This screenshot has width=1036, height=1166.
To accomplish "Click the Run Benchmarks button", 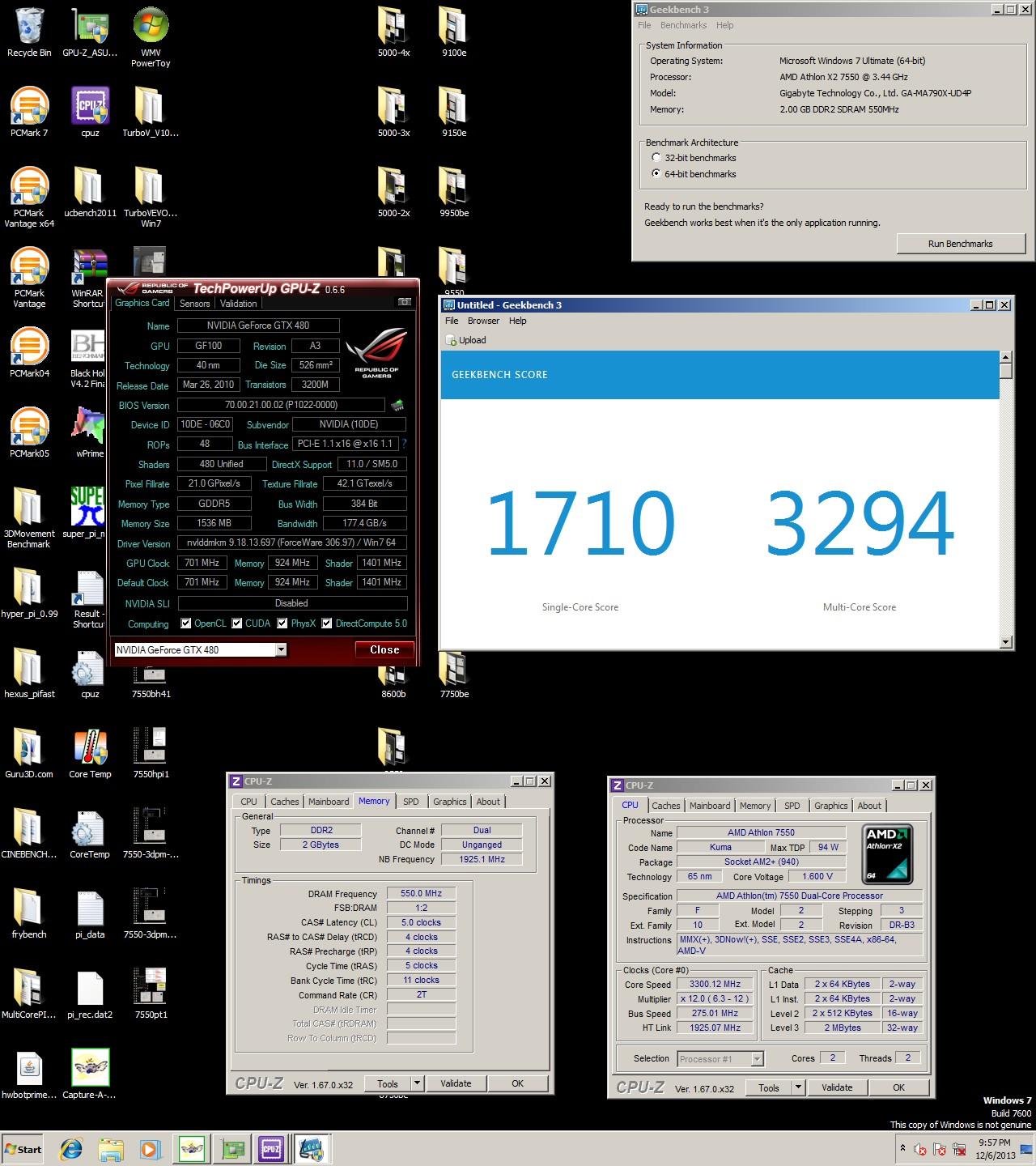I will coord(960,244).
